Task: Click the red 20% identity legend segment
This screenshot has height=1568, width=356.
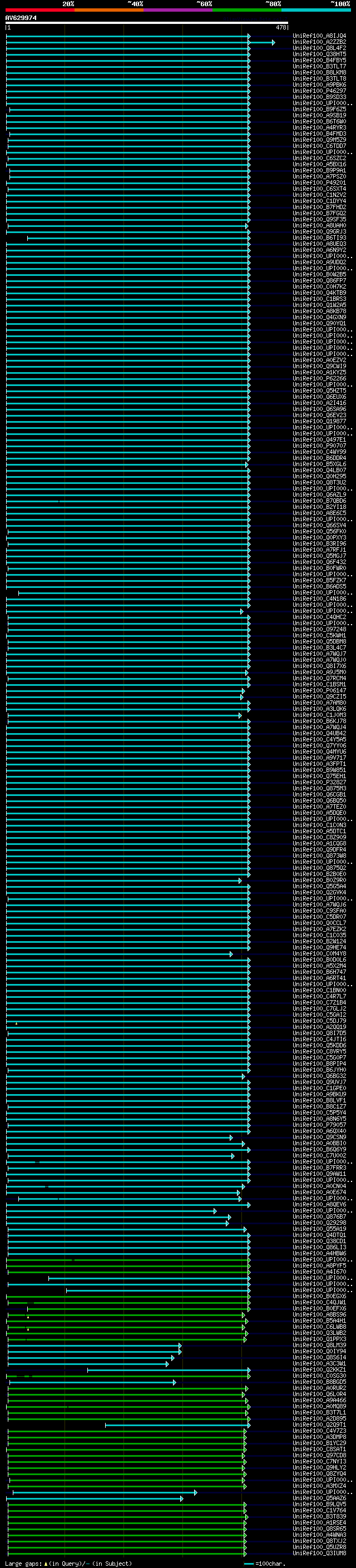Action: coord(39,10)
